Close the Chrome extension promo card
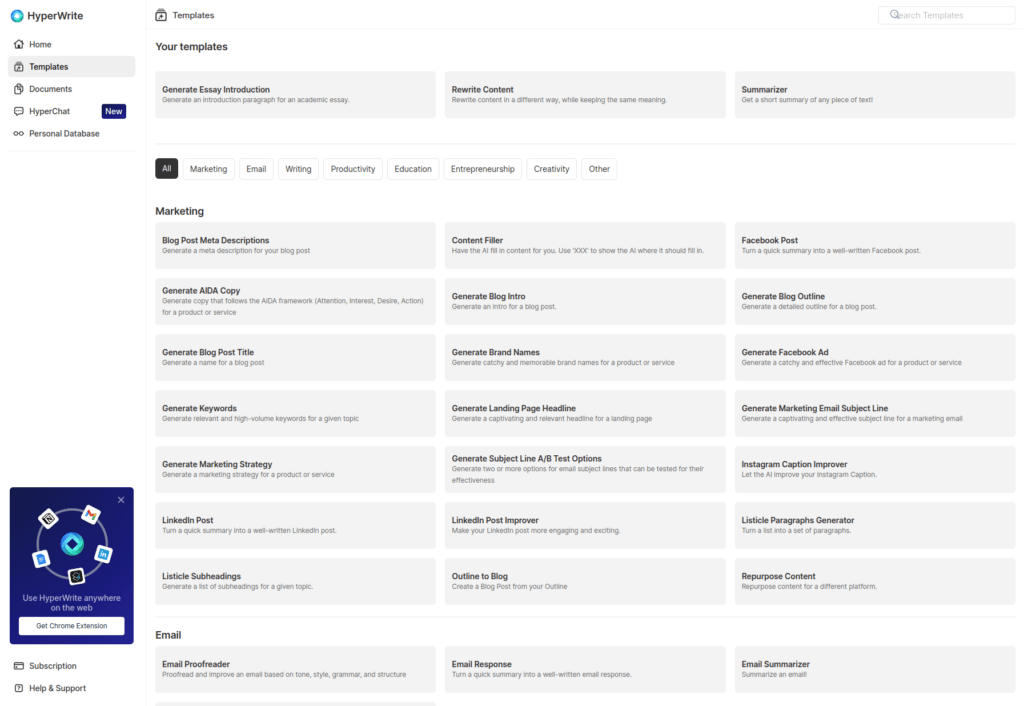Screen dimensions: 1024x706 point(121,500)
